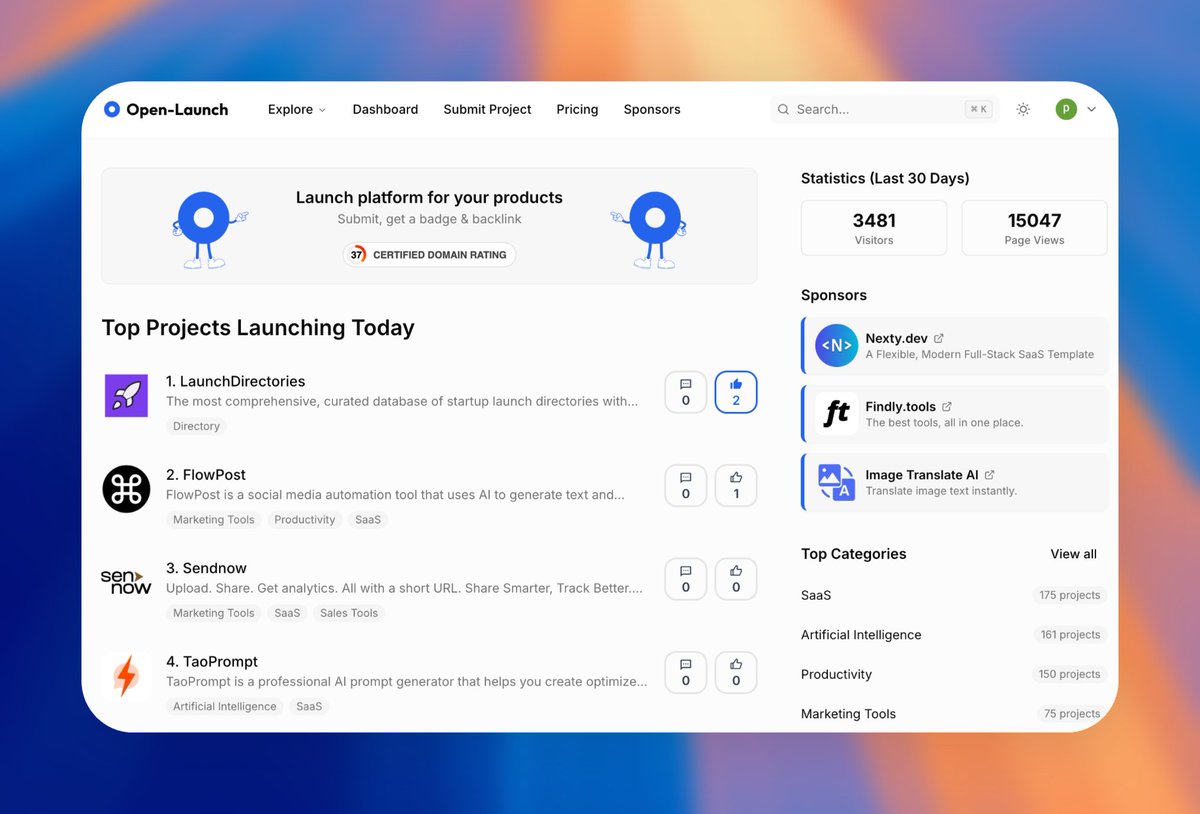Open the Marketing Tools category
Viewport: 1200px width, 814px height.
pyautogui.click(x=848, y=714)
